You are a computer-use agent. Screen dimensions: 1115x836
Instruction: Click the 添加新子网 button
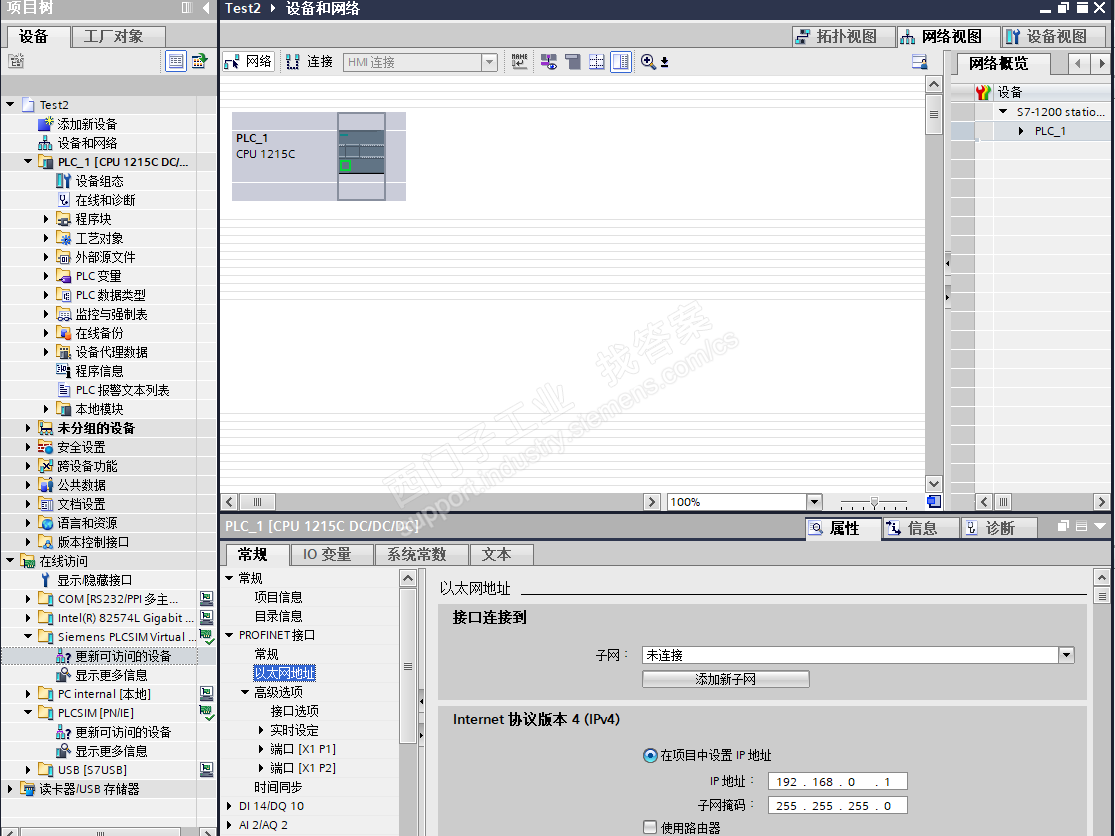(725, 679)
